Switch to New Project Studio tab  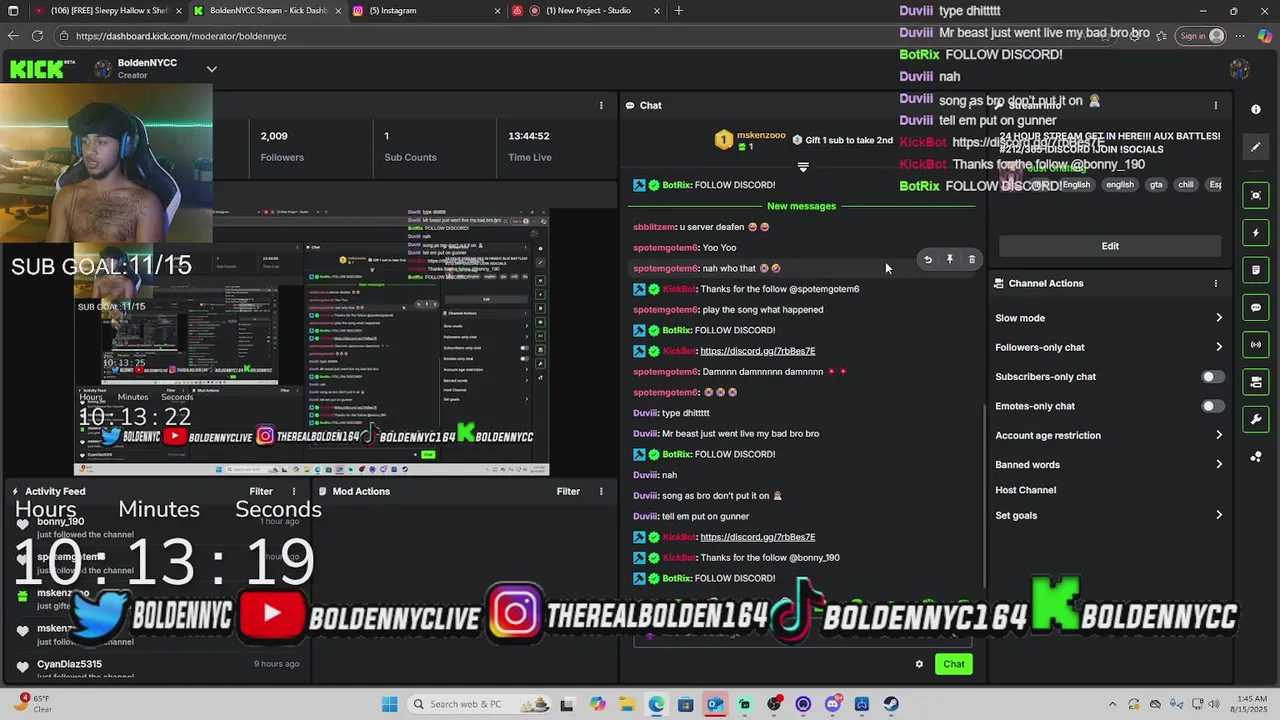point(588,10)
